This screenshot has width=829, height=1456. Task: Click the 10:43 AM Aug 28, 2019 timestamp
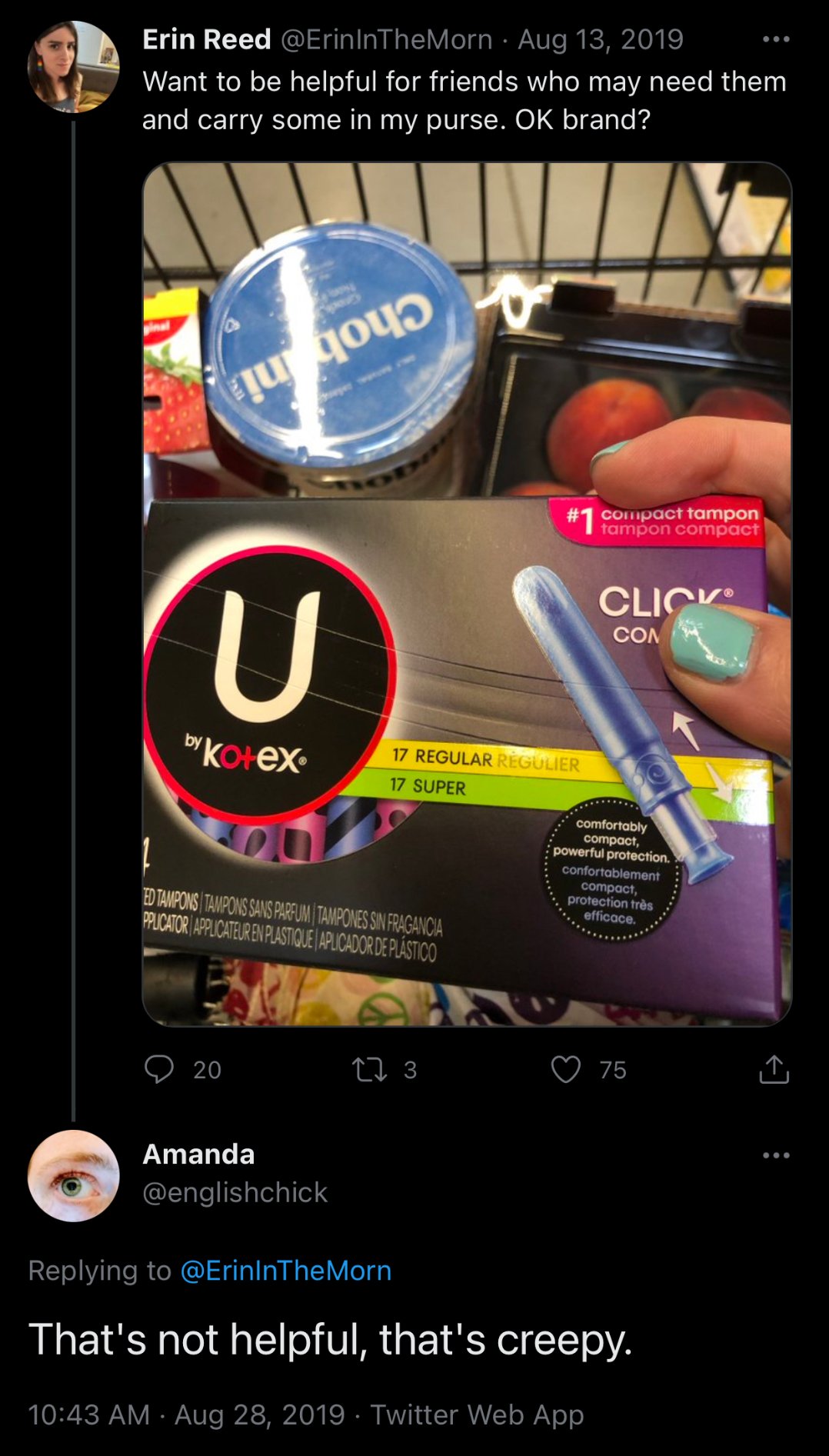pyautogui.click(x=186, y=1414)
